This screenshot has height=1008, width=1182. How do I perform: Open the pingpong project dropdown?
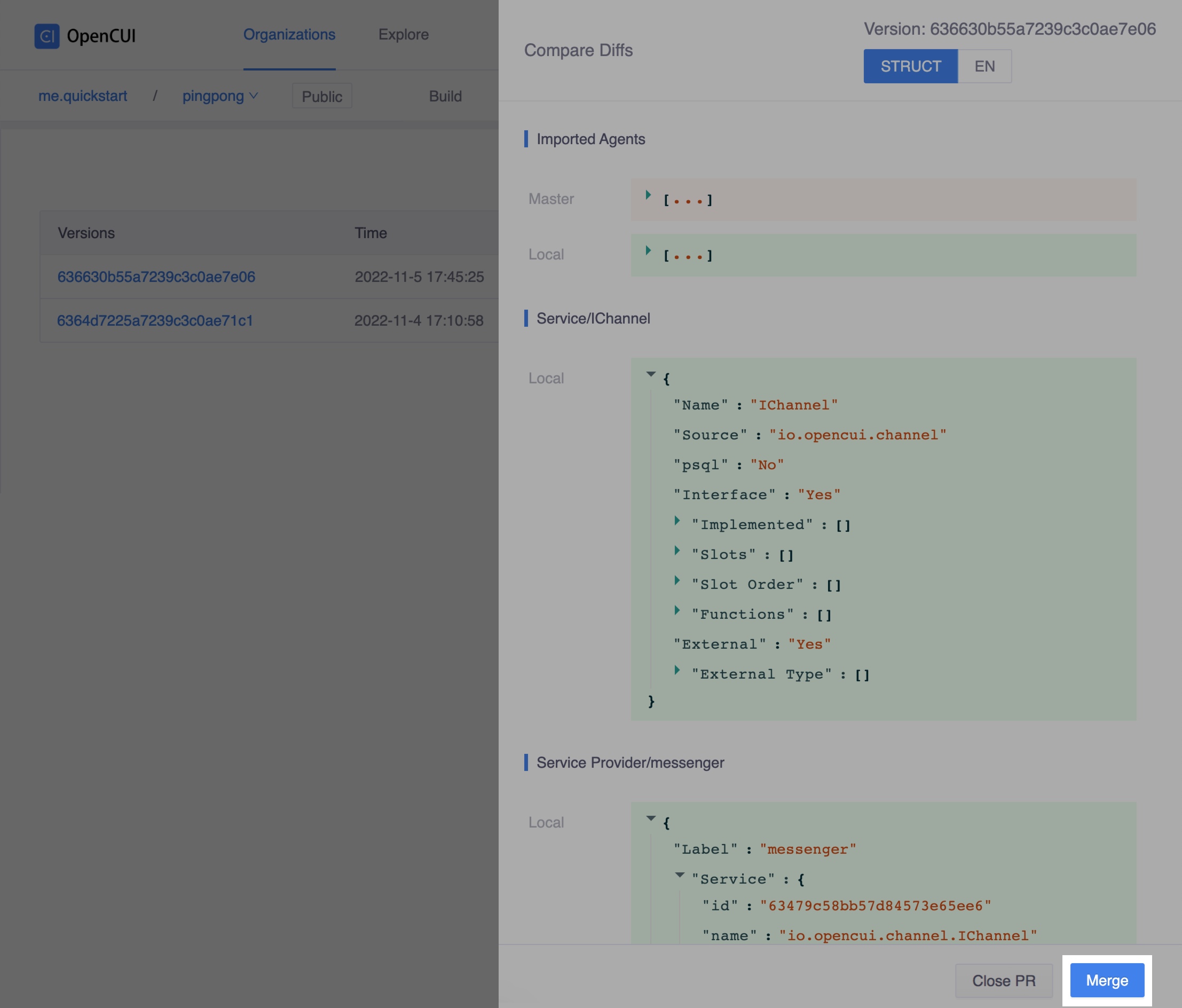tap(220, 96)
